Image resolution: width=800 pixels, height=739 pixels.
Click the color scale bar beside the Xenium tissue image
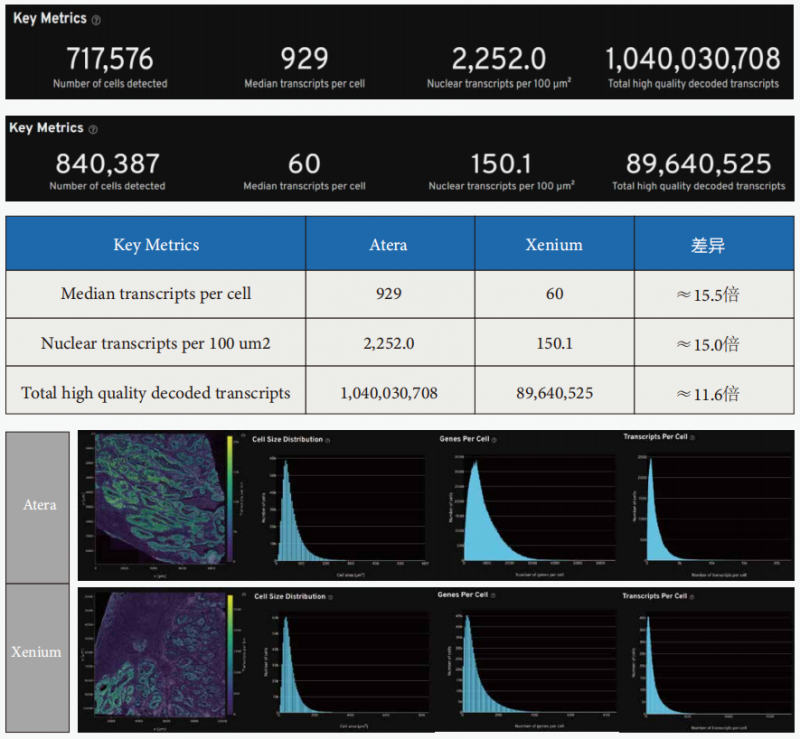(x=230, y=655)
